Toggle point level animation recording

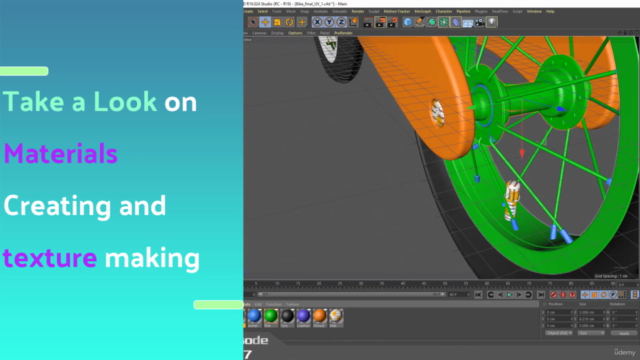click(x=622, y=295)
